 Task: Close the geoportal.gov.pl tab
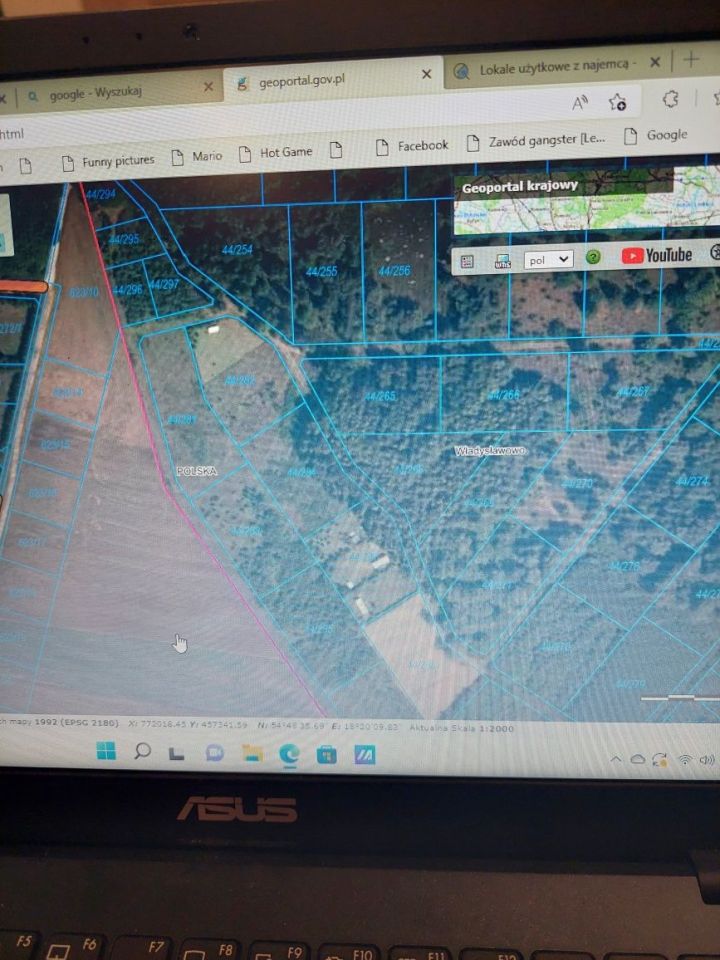pyautogui.click(x=427, y=74)
